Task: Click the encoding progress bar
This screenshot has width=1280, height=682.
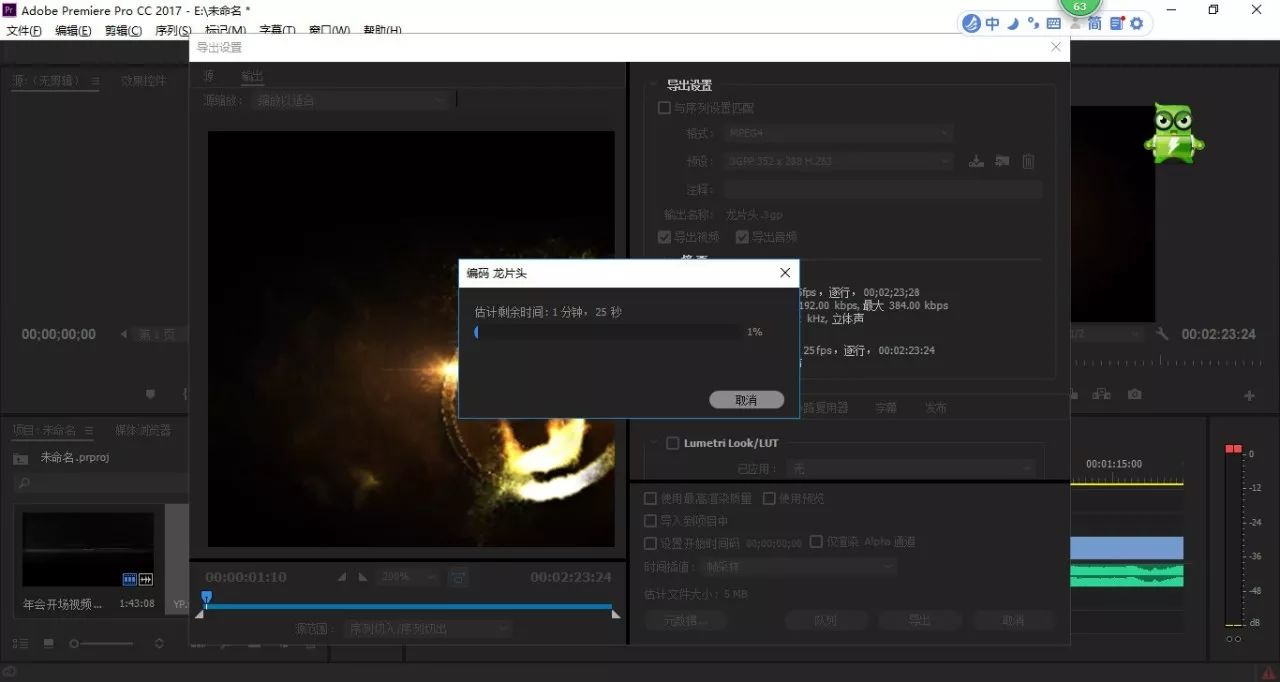Action: coord(607,332)
